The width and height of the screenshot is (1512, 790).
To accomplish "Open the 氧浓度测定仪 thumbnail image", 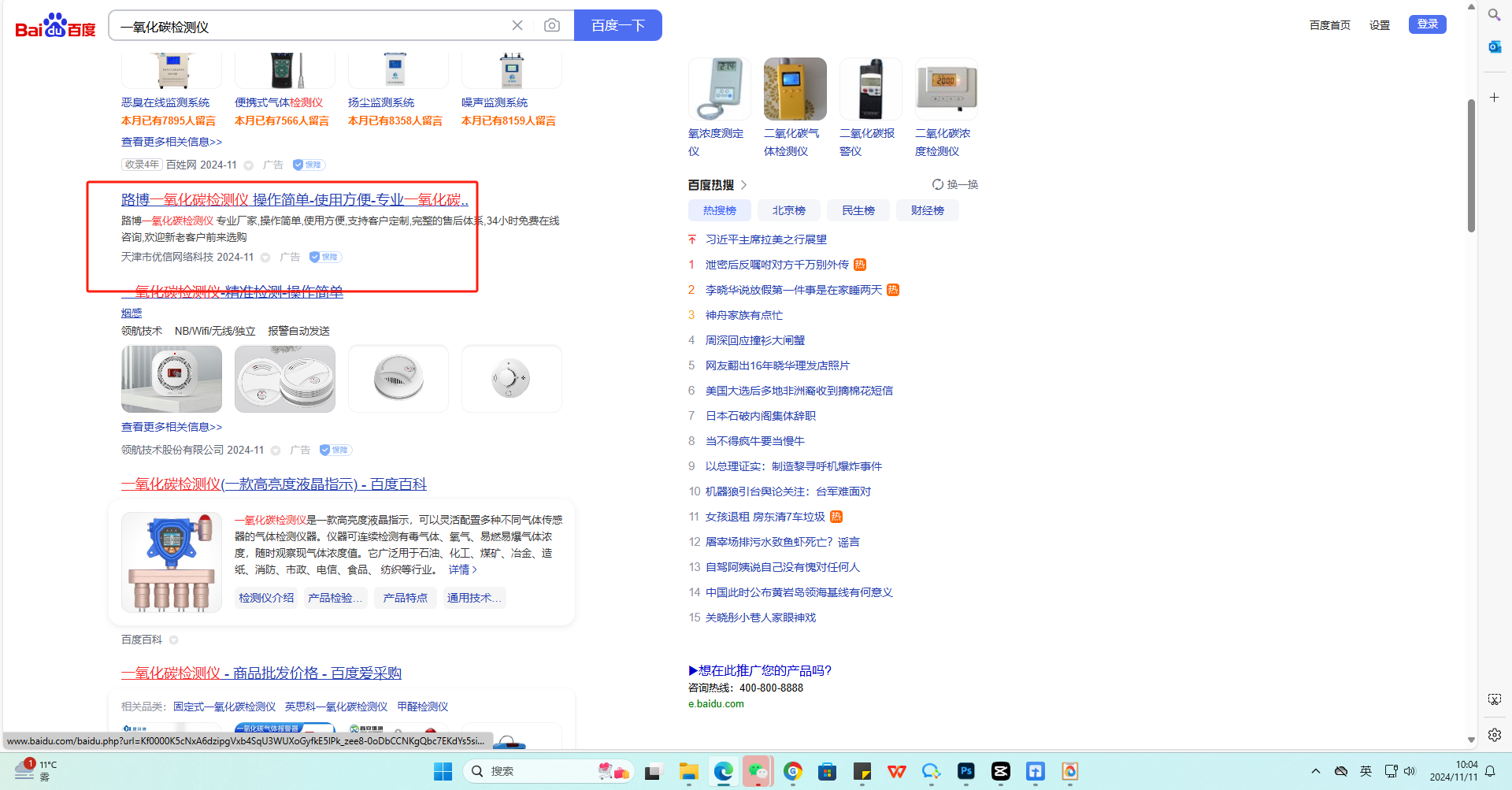I will [720, 89].
